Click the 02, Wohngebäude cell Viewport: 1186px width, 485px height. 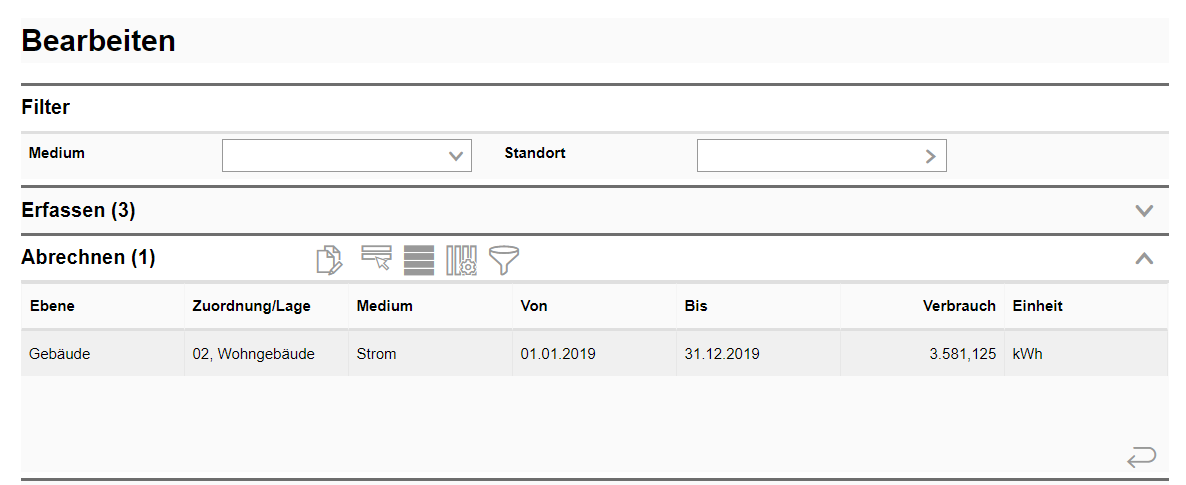point(253,353)
